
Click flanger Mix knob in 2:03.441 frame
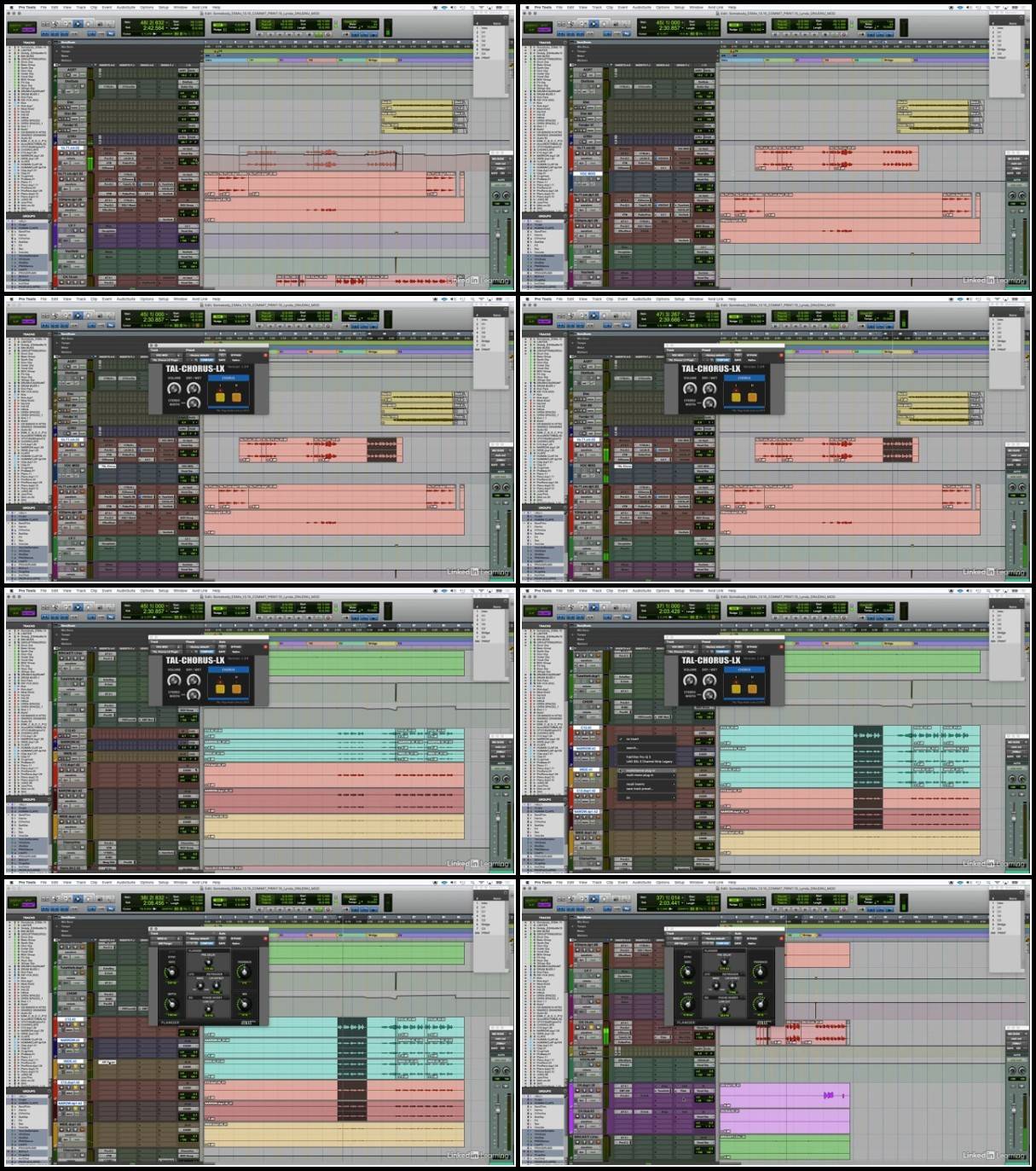761,1003
